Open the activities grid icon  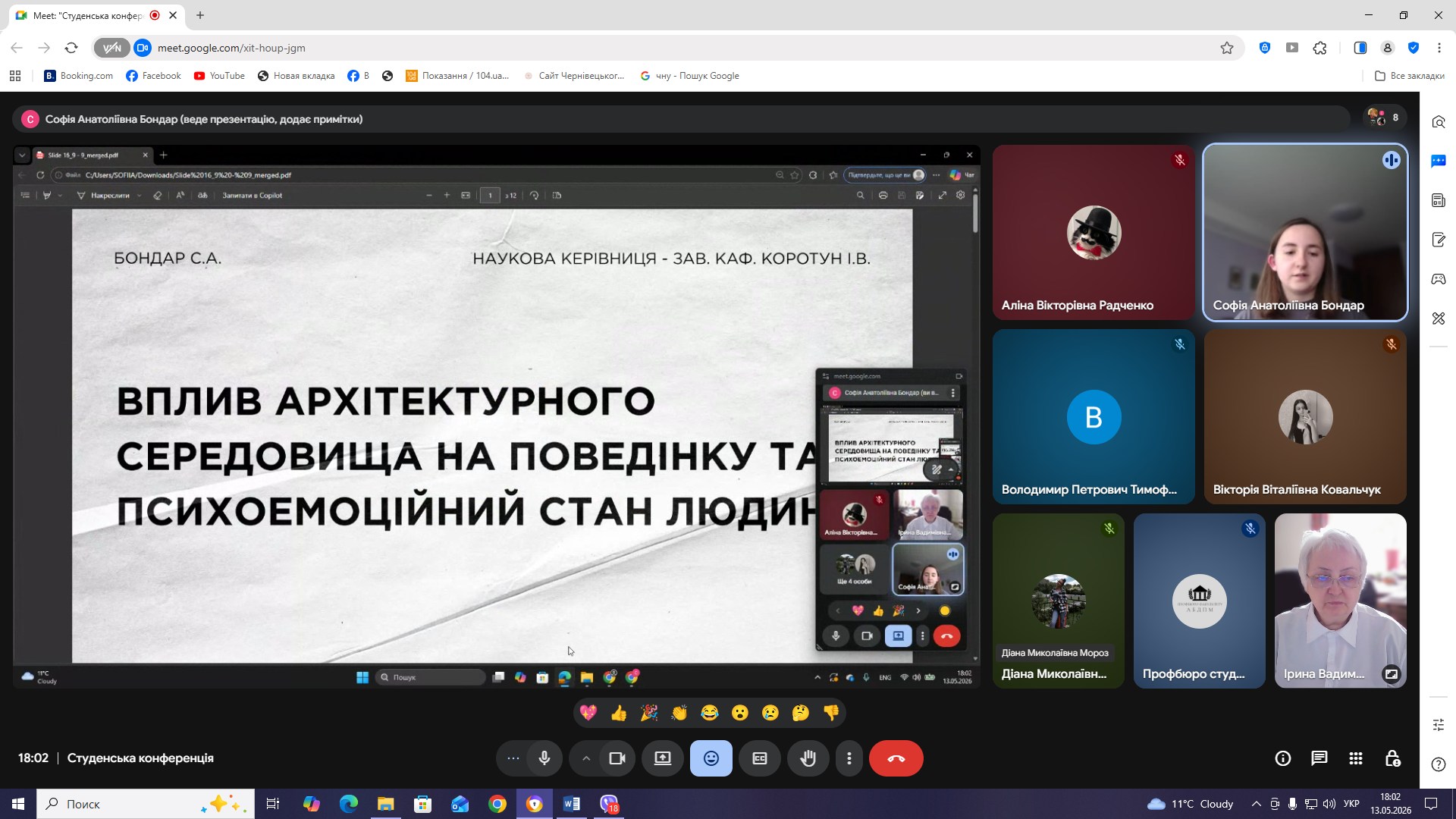[x=1356, y=758]
